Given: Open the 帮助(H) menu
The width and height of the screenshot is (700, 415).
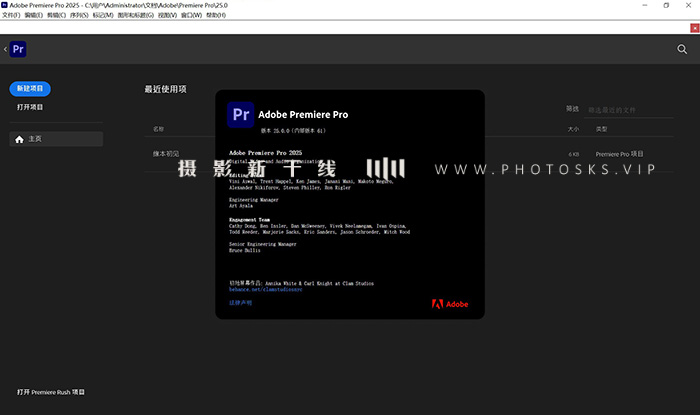Looking at the screenshot, I should (x=216, y=15).
